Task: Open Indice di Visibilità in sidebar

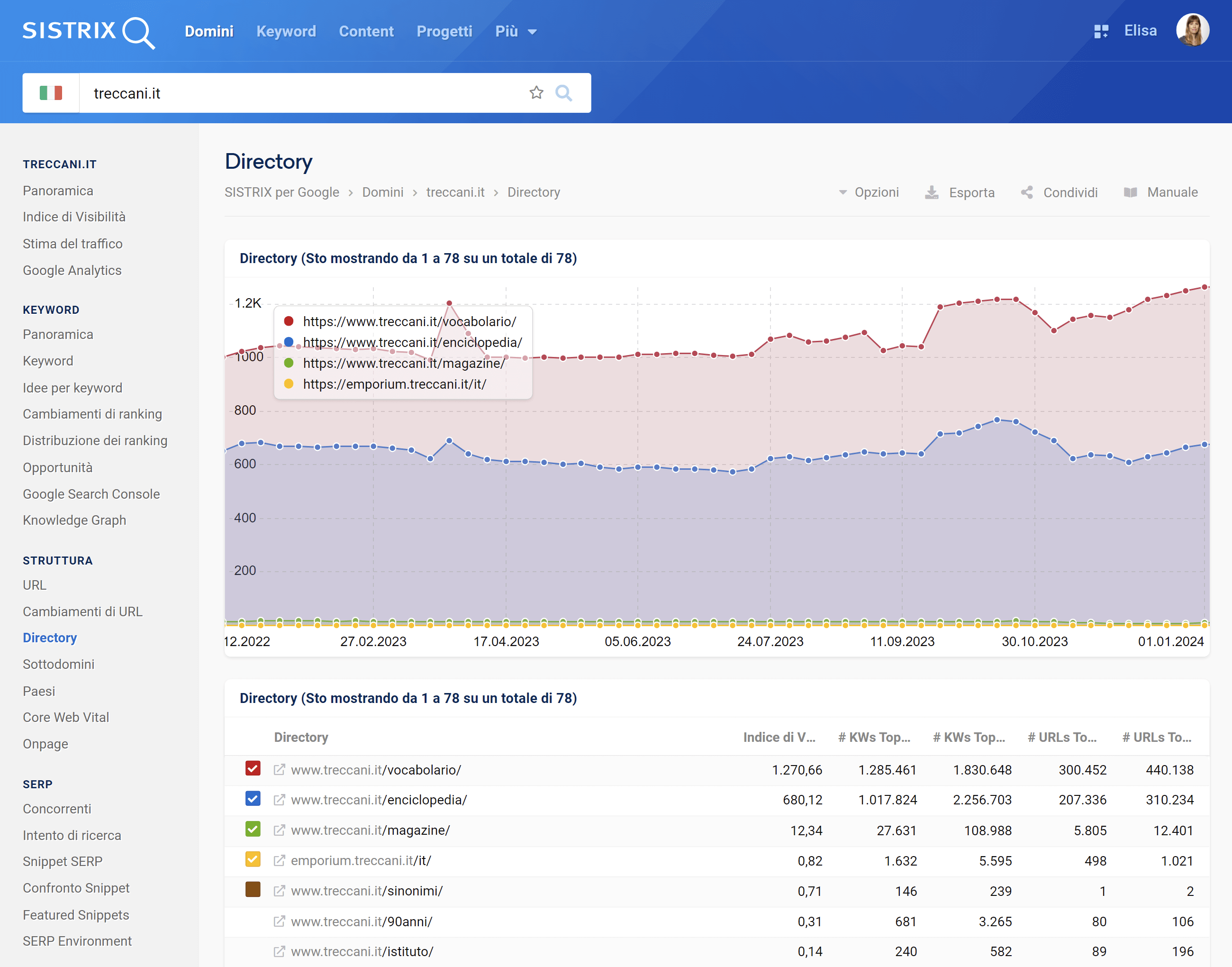Action: [74, 217]
